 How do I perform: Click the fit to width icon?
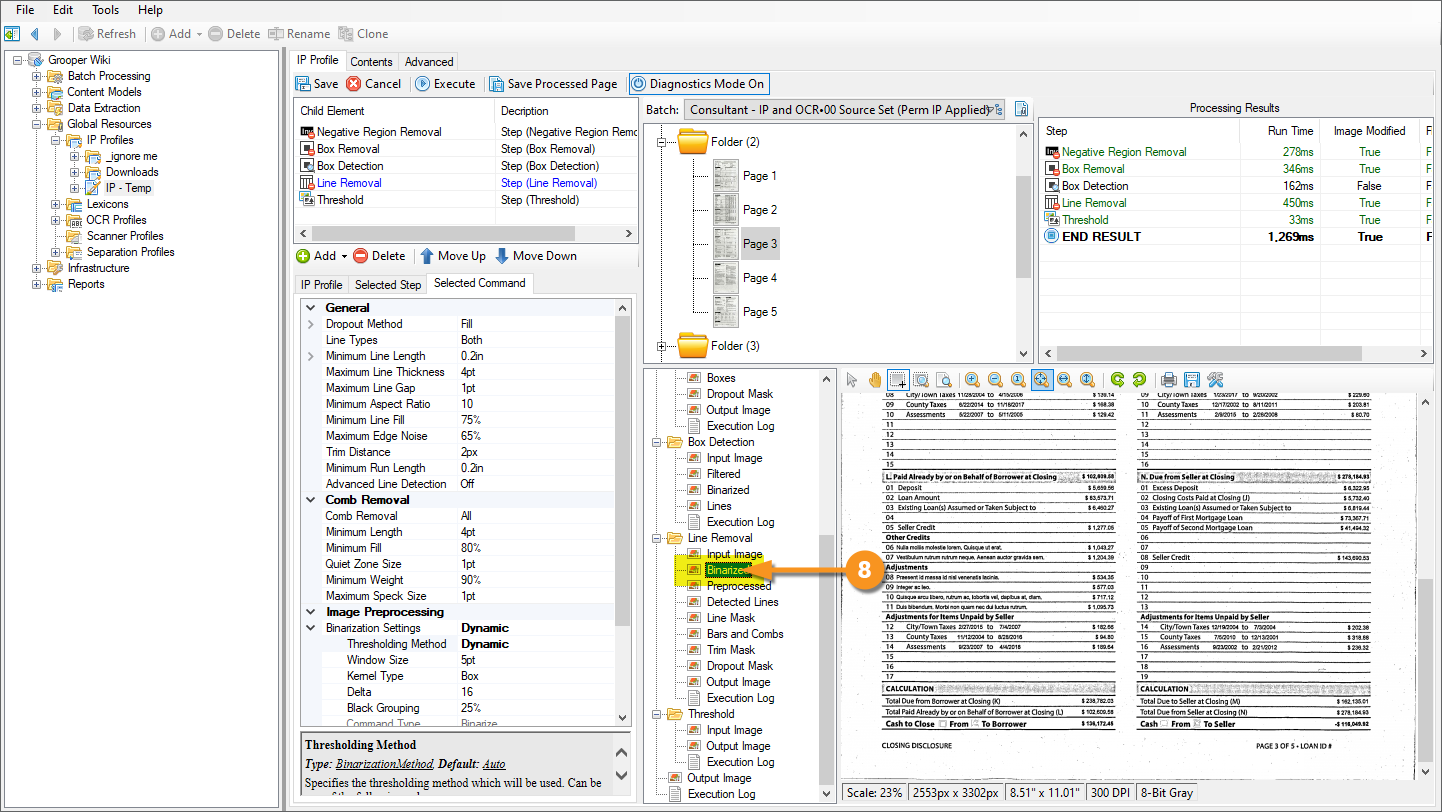pyautogui.click(x=1065, y=380)
